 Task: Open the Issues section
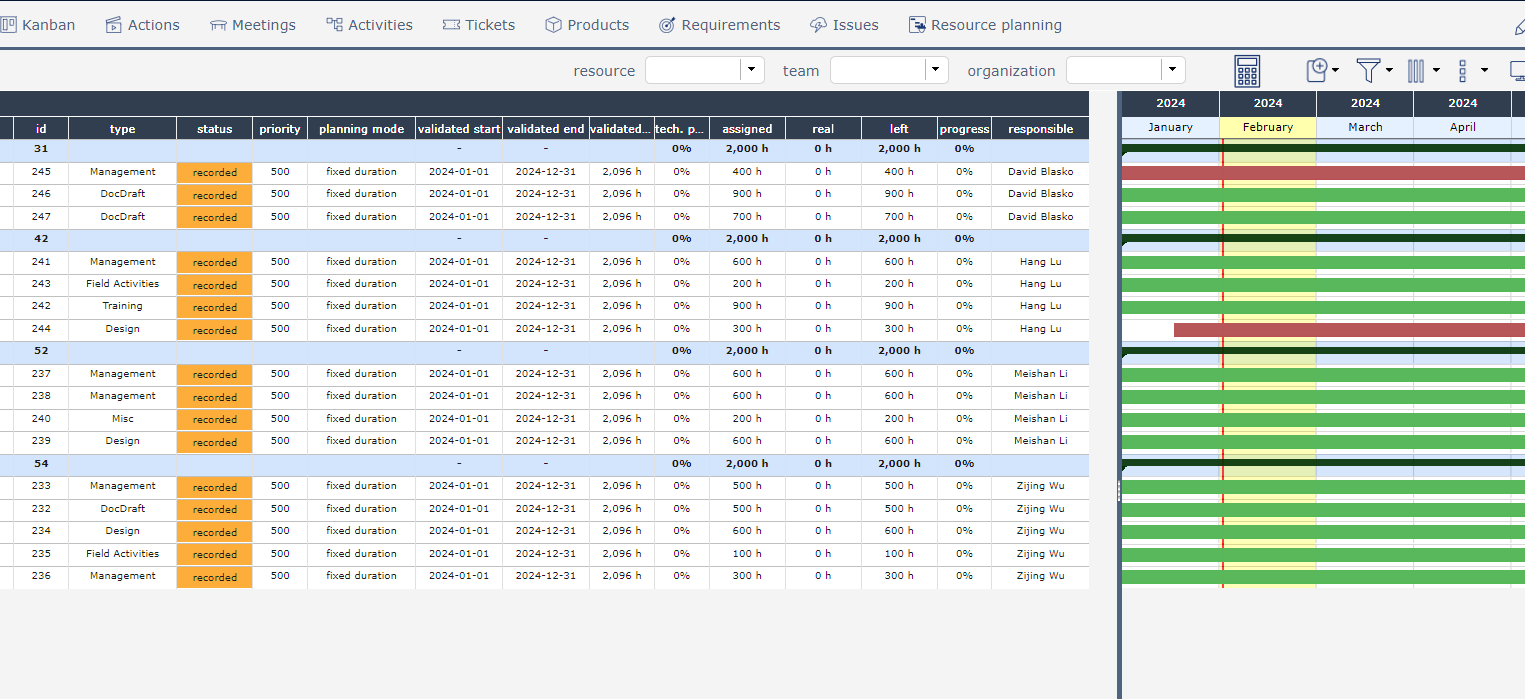(x=844, y=25)
